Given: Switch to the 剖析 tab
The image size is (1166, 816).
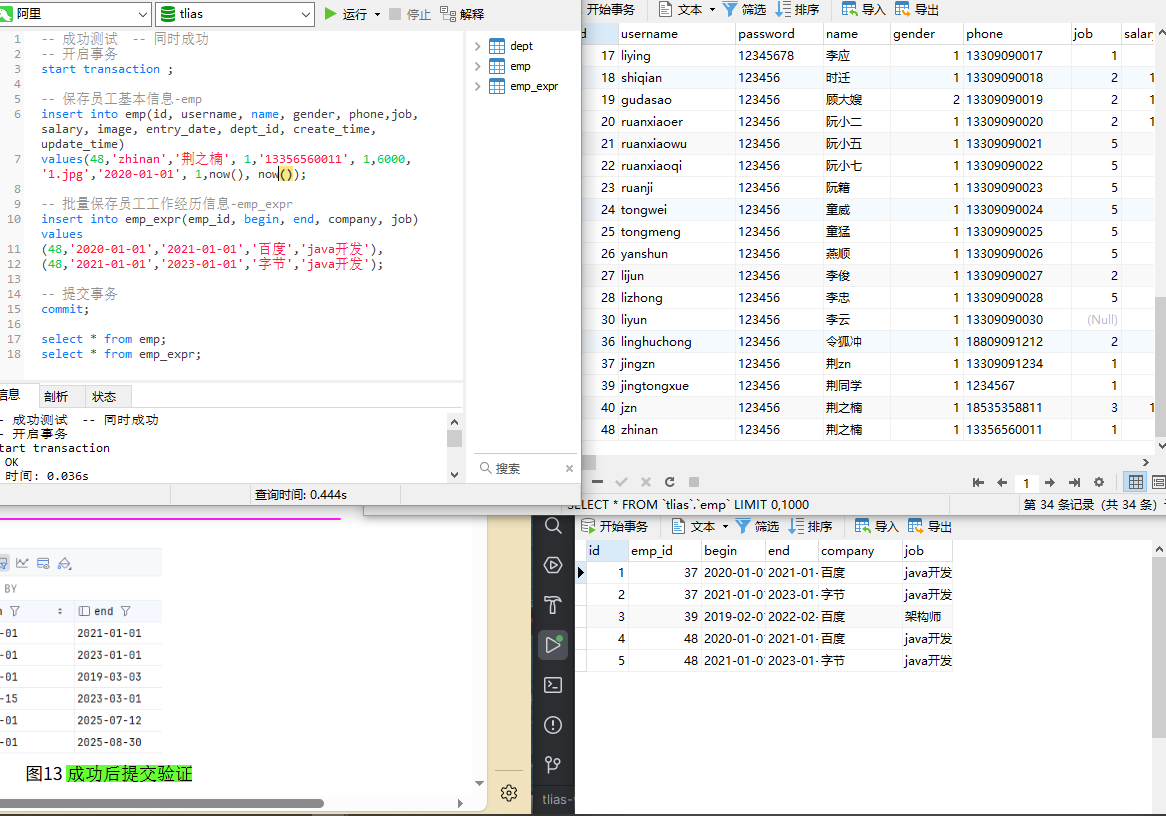Looking at the screenshot, I should point(56,396).
